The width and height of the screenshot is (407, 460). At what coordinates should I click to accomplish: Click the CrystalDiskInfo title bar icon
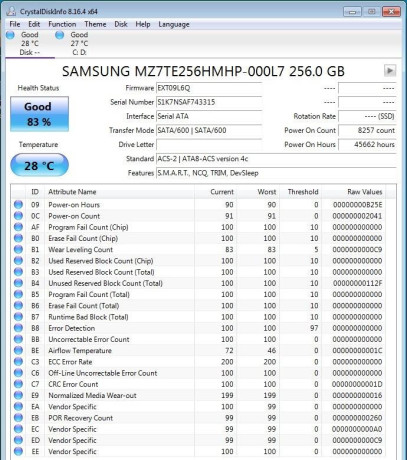(12, 11)
